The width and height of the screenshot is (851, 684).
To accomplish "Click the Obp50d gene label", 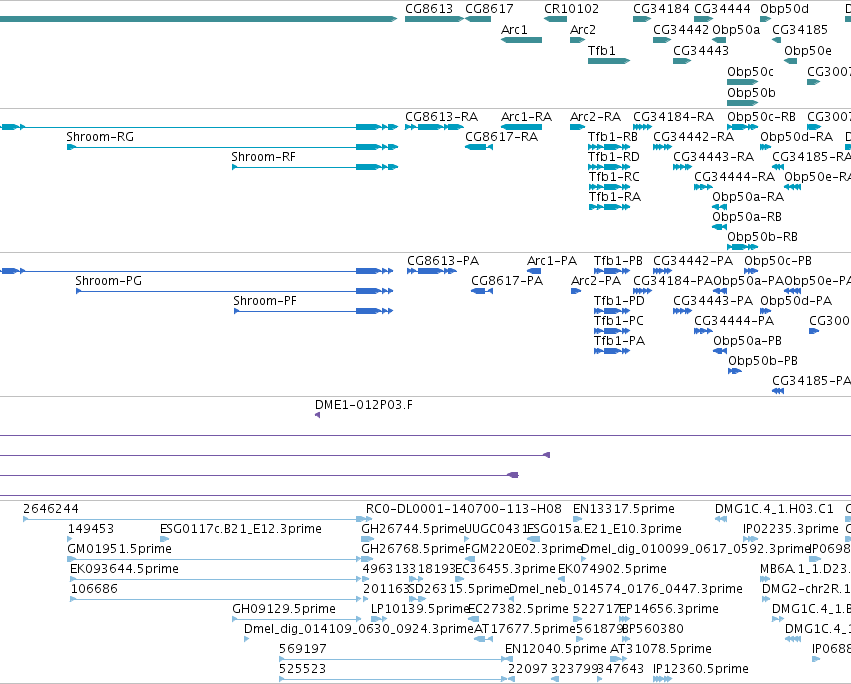I will coord(784,9).
